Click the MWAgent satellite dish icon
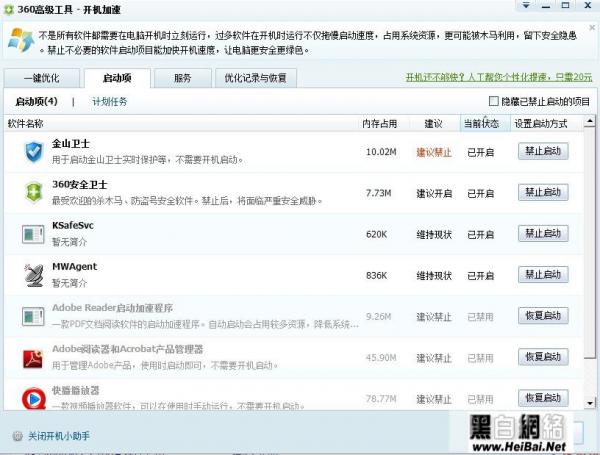Viewport: 600px width, 455px height. [33, 275]
